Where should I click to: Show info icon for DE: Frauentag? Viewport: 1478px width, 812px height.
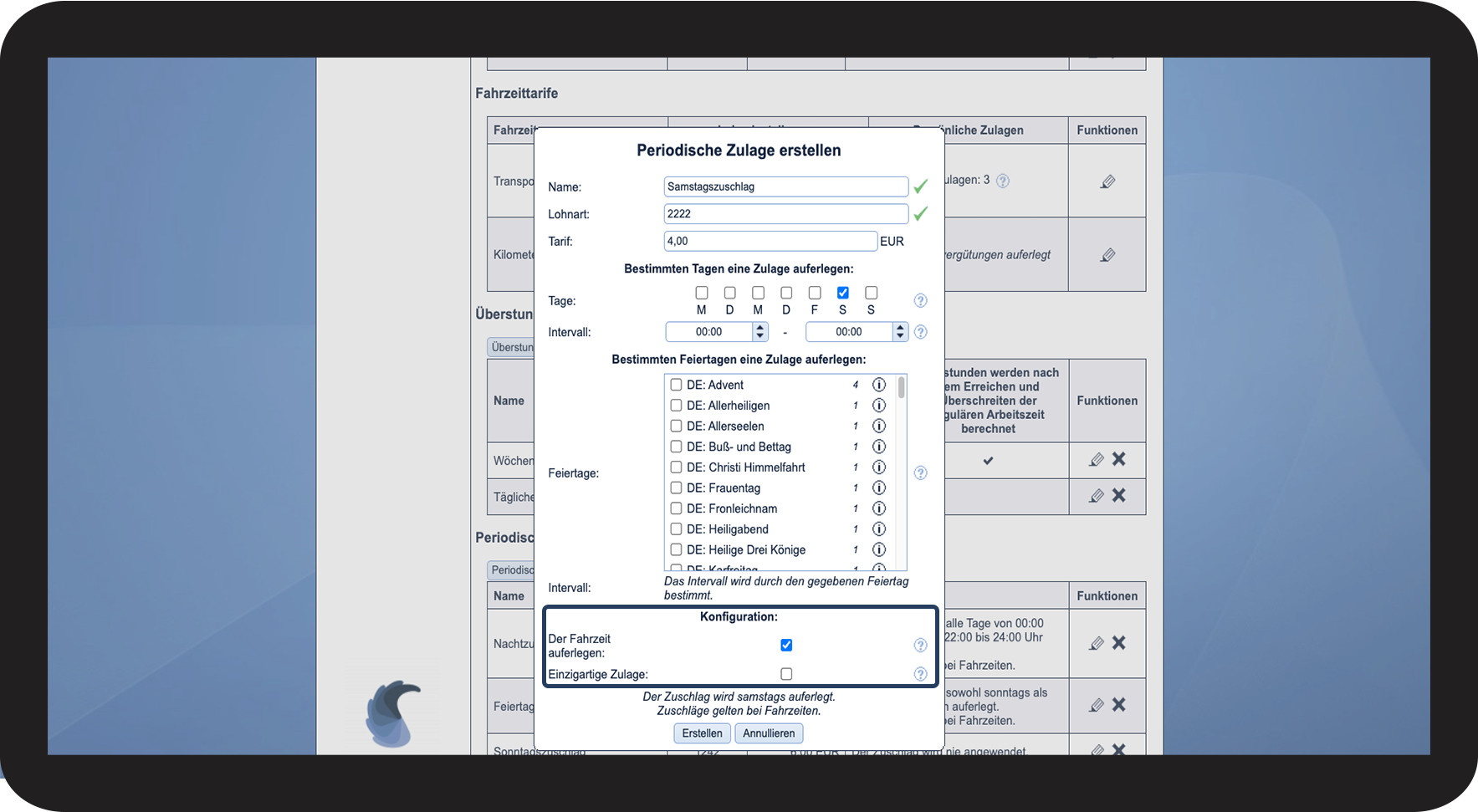pos(879,488)
